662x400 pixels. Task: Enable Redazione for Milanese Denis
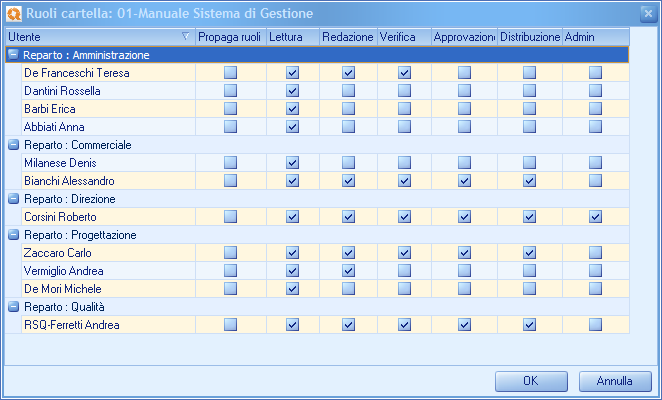coord(348,163)
